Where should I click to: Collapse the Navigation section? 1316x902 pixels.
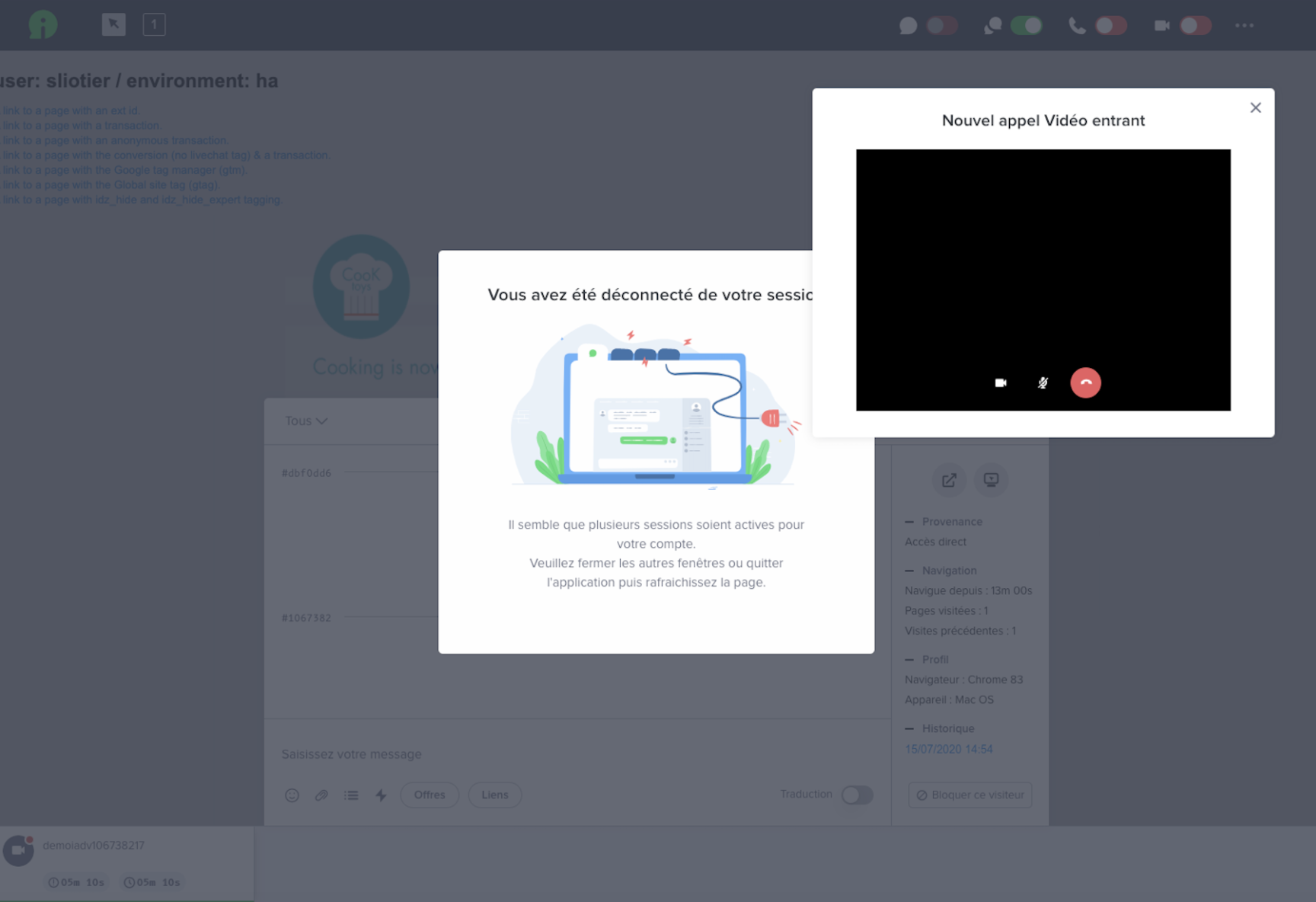(909, 571)
